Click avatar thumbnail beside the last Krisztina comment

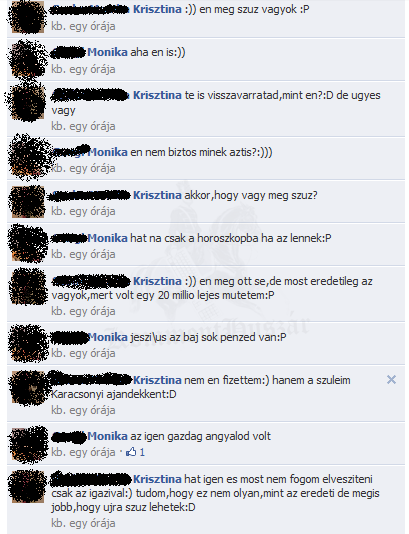tap(28, 487)
